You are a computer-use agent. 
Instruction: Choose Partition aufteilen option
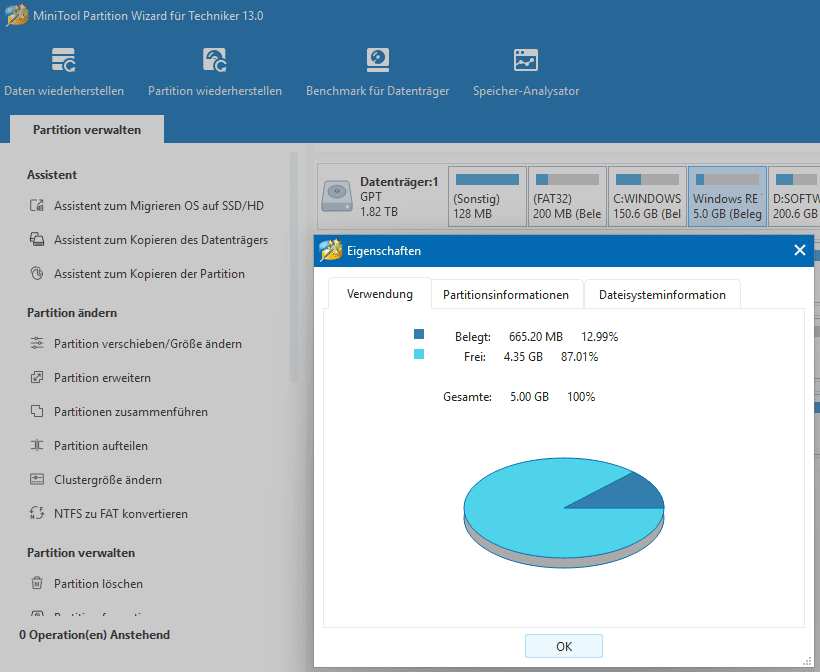tap(100, 446)
